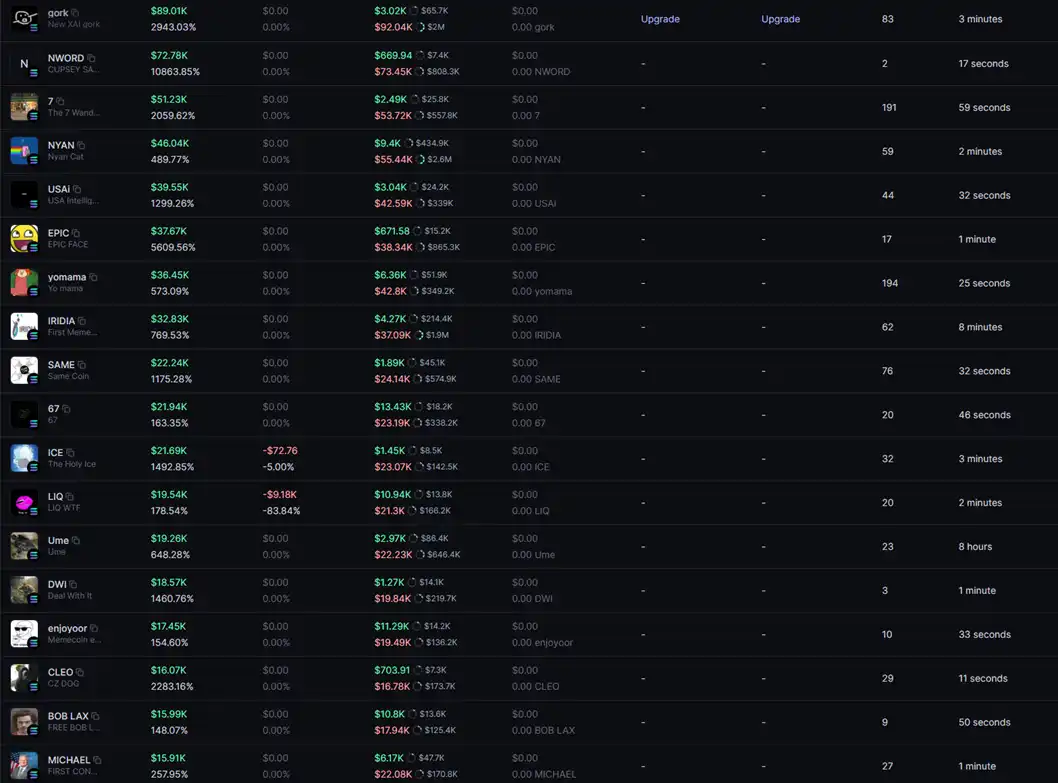1058x783 pixels.
Task: Select the DWI Deal With It avatar
Action: coord(24,590)
